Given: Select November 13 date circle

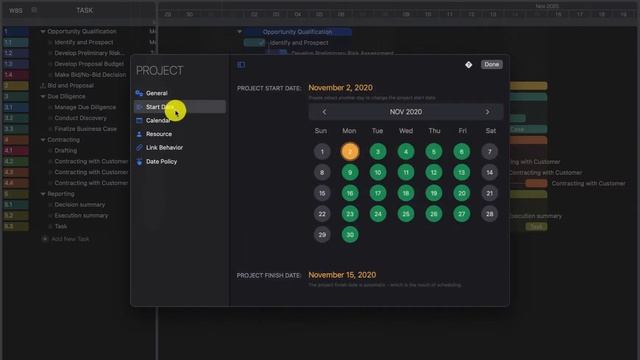Looking at the screenshot, I should click(462, 172).
